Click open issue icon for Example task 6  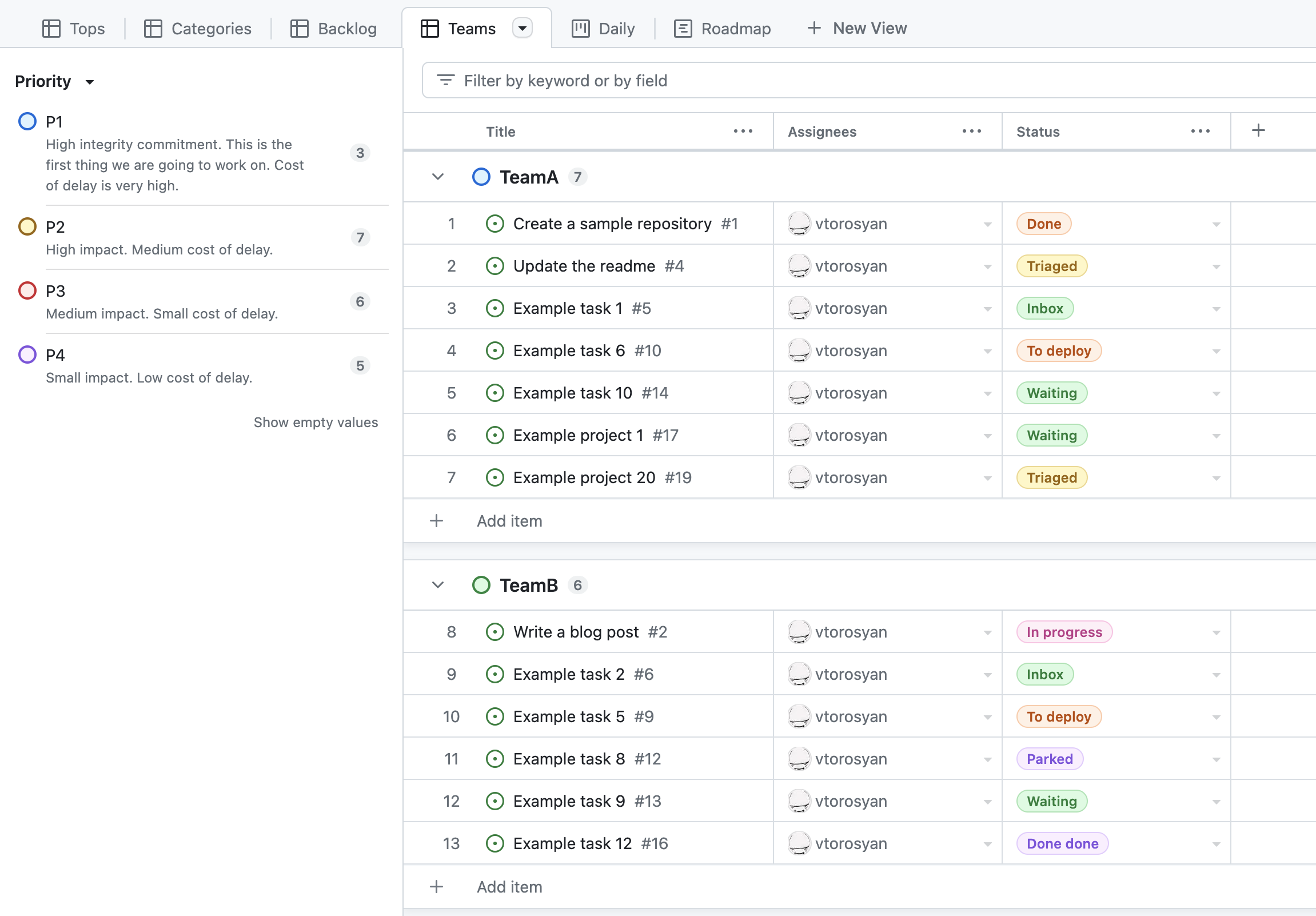[x=495, y=351]
